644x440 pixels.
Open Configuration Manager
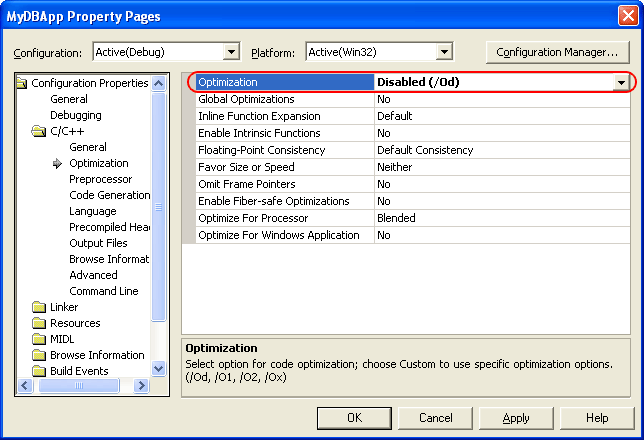557,52
